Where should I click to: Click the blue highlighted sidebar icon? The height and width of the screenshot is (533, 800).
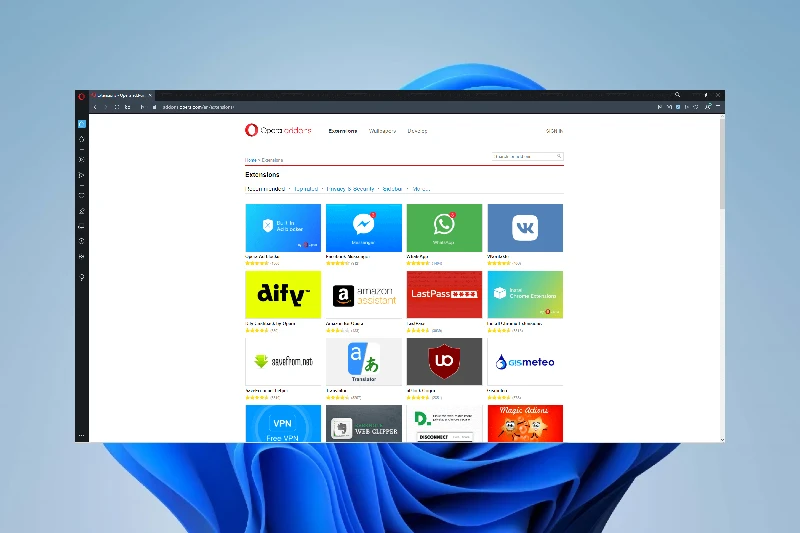[x=82, y=124]
